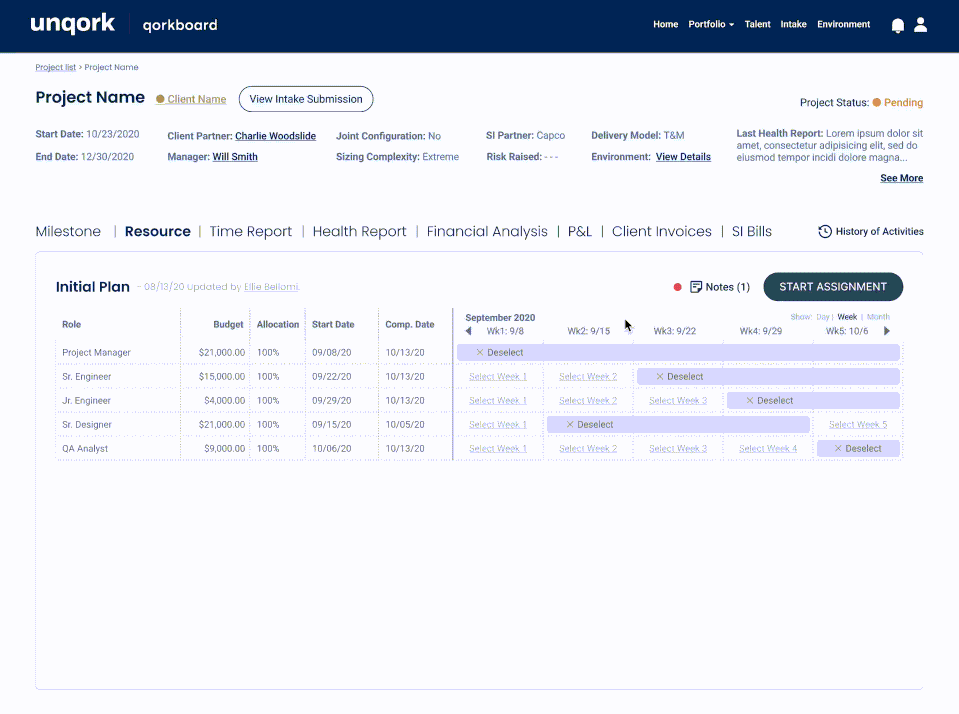This screenshot has width=959, height=714.
Task: Click the red indicator dot beside Notes
Action: point(678,287)
